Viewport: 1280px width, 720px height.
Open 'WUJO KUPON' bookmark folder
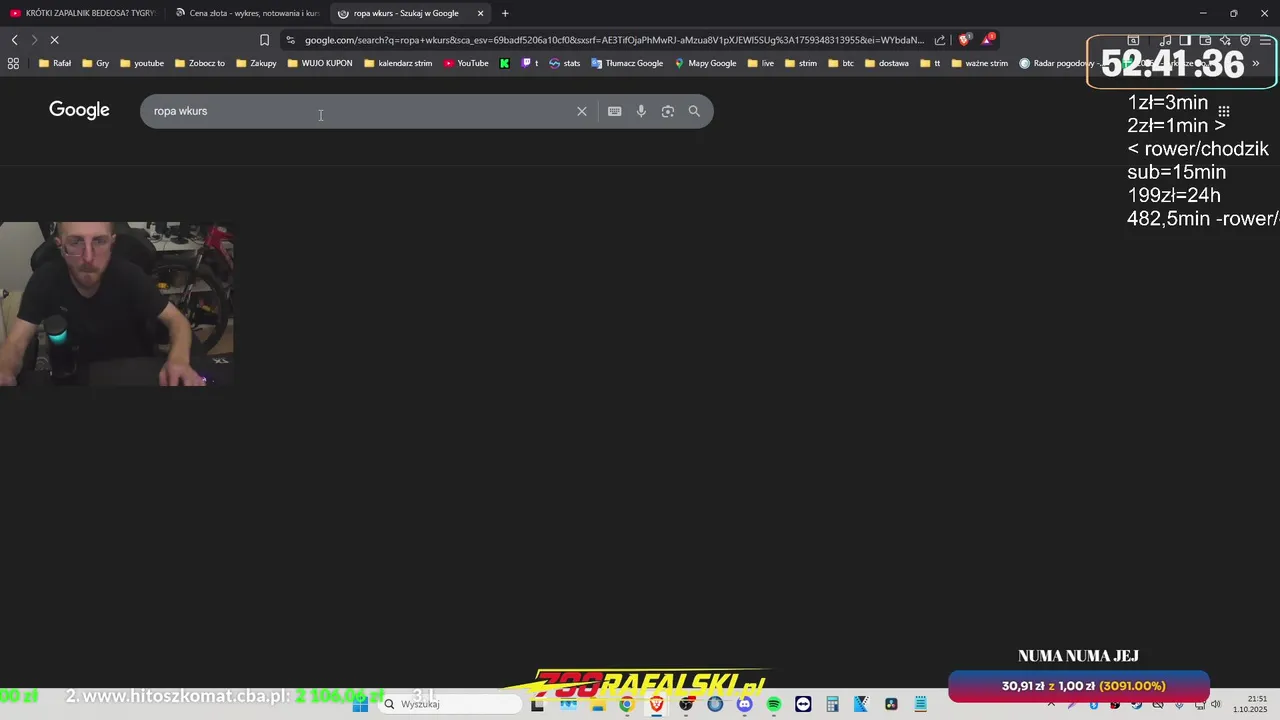coord(320,63)
